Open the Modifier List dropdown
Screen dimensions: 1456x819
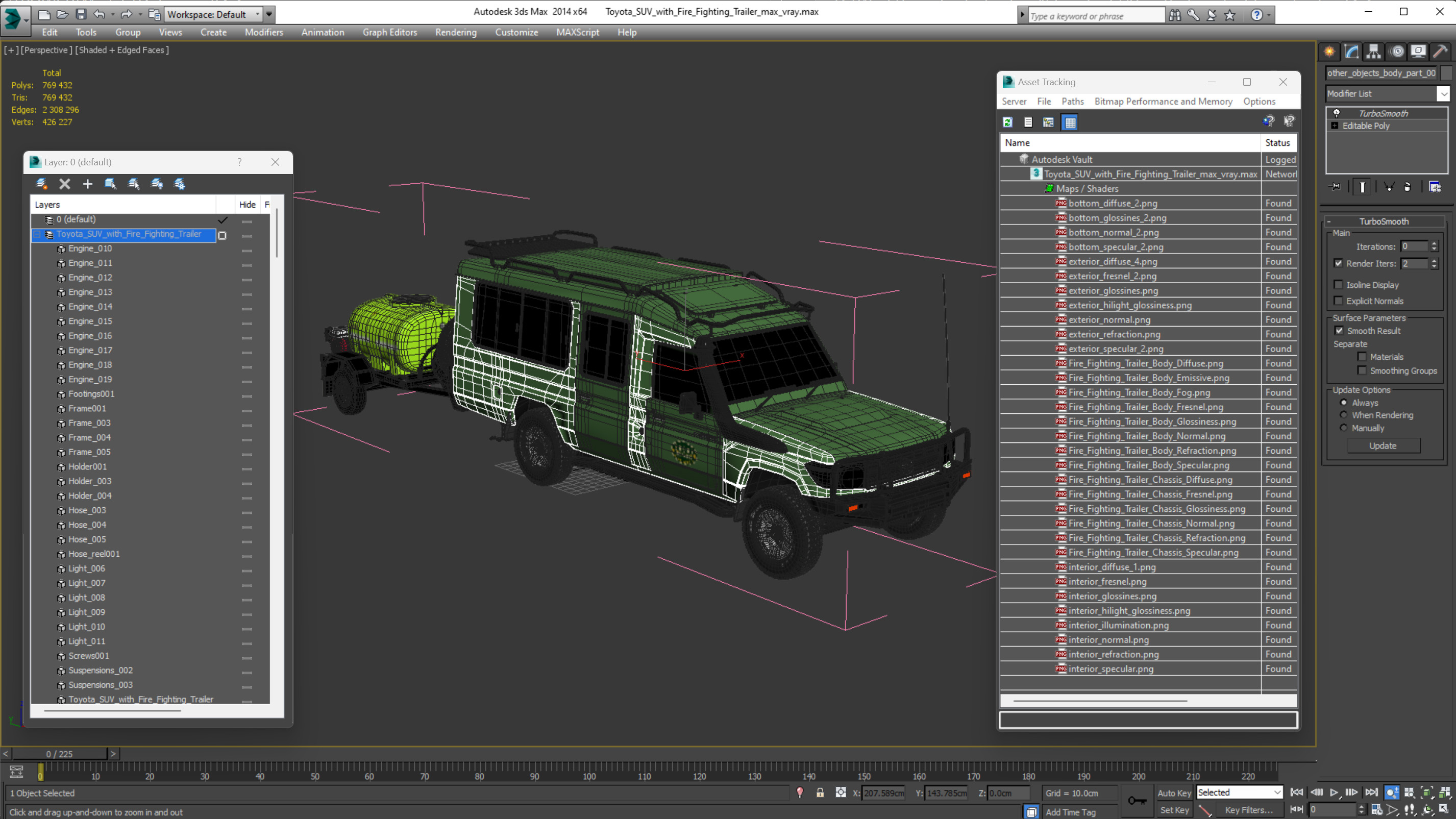1444,94
